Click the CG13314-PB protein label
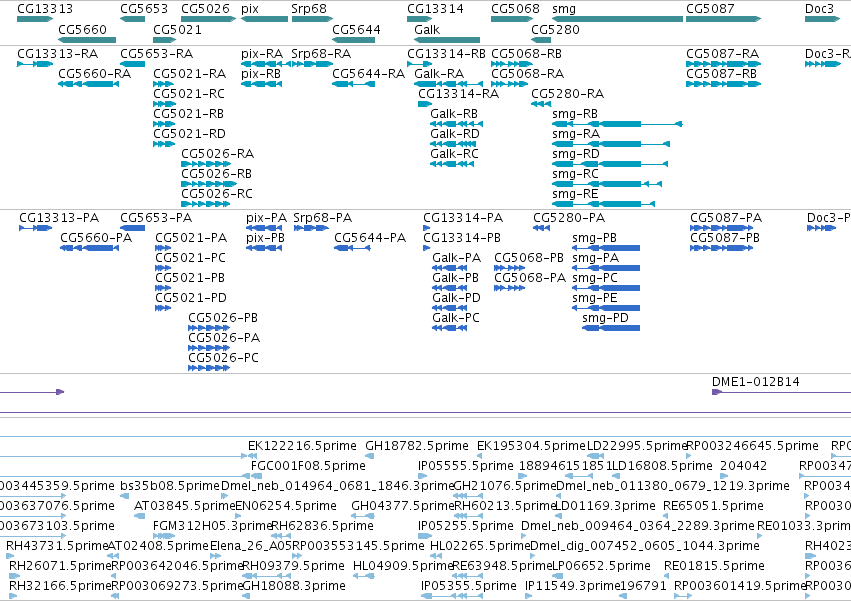The image size is (851, 601). 462,238
